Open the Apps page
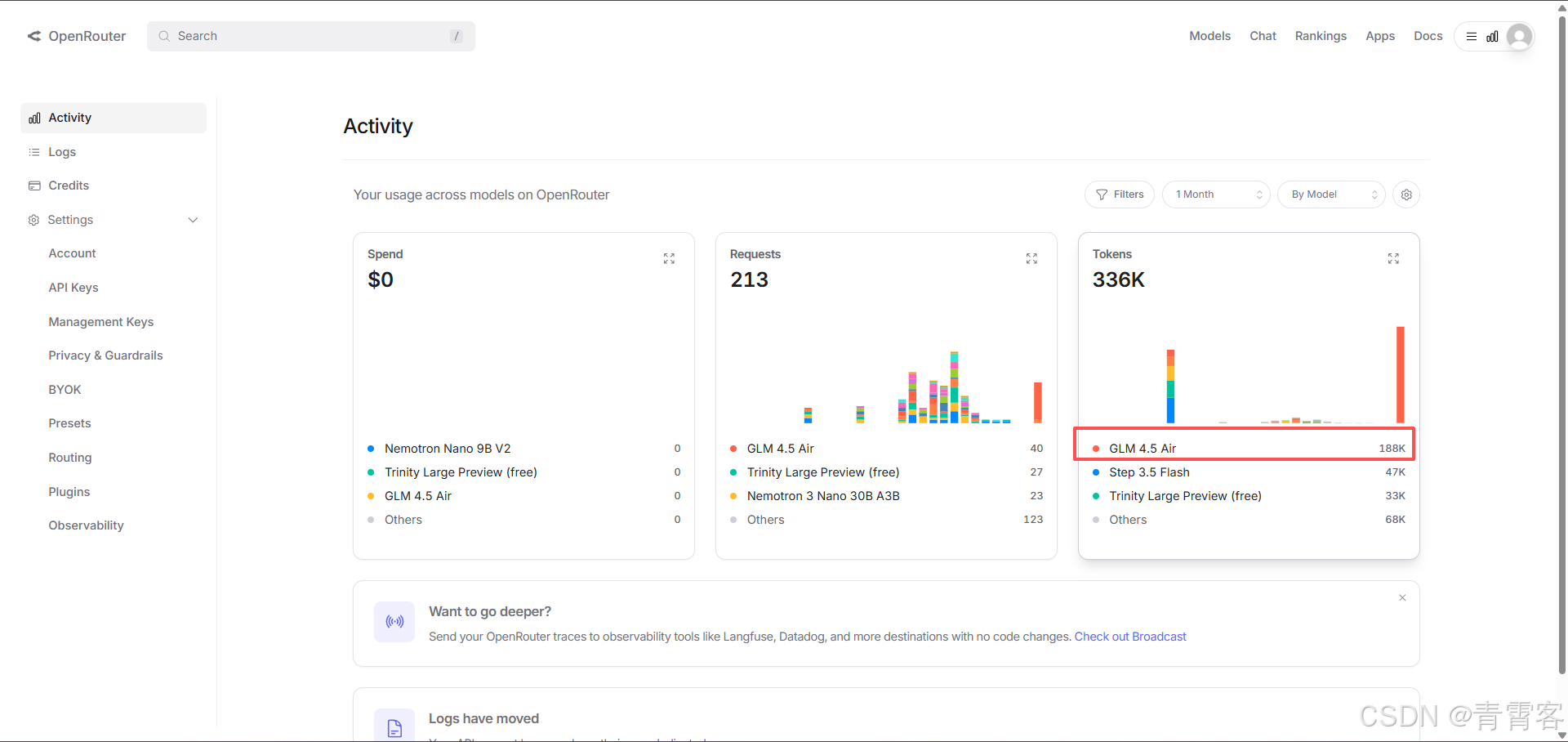This screenshot has width=1568, height=742. click(x=1380, y=36)
